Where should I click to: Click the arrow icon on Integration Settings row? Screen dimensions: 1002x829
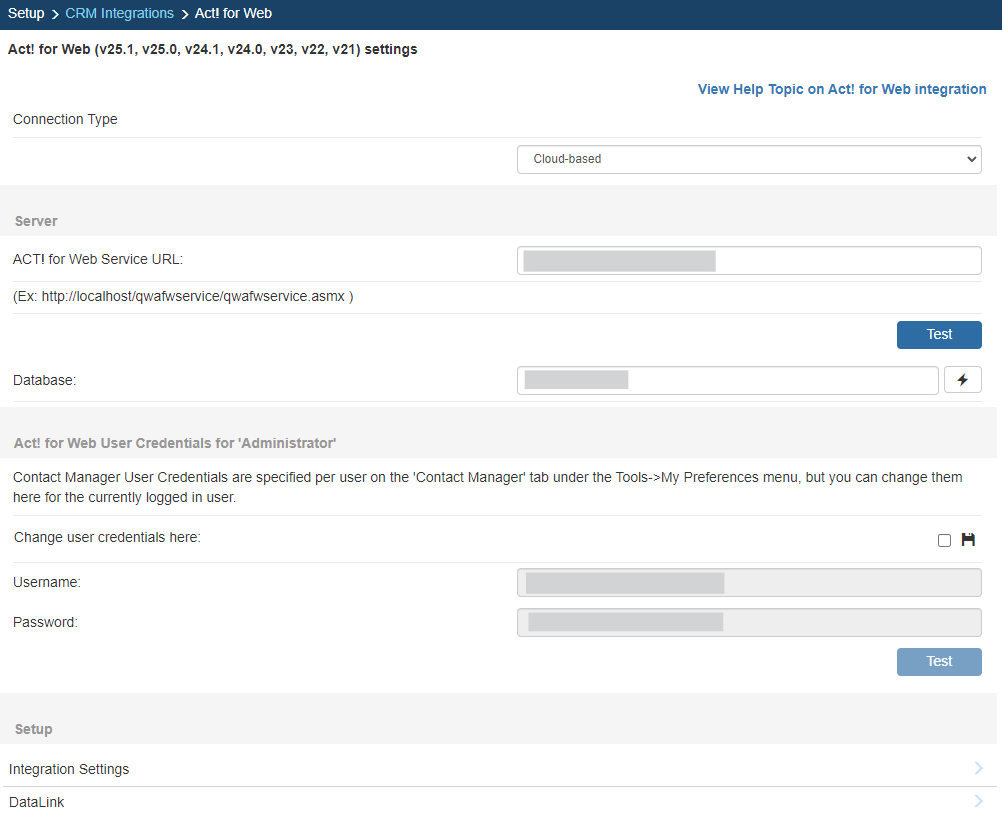pos(978,768)
